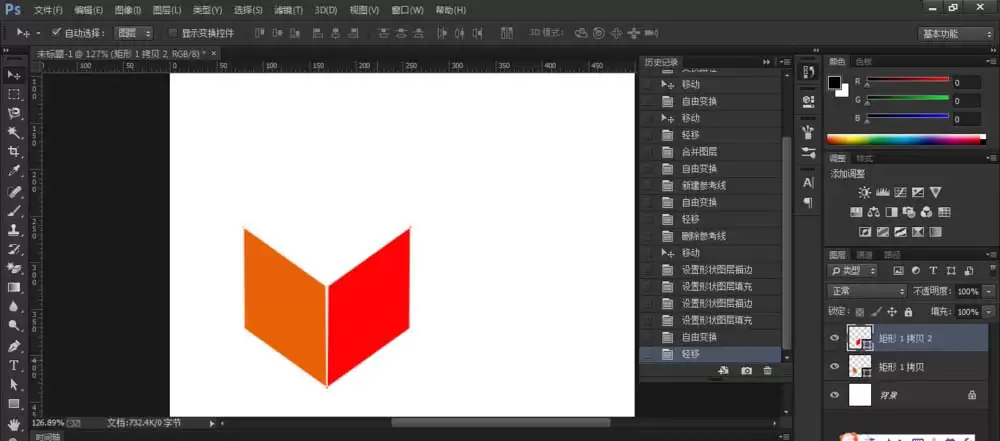Open the 文件(F) menu
Viewport: 1000px width, 441px height.
point(48,10)
